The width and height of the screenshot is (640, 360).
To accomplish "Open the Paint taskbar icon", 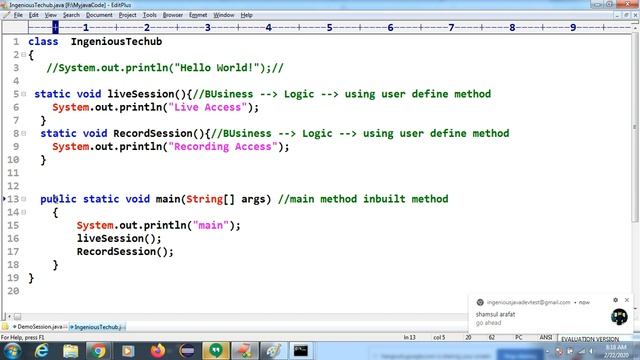I will pos(273,351).
